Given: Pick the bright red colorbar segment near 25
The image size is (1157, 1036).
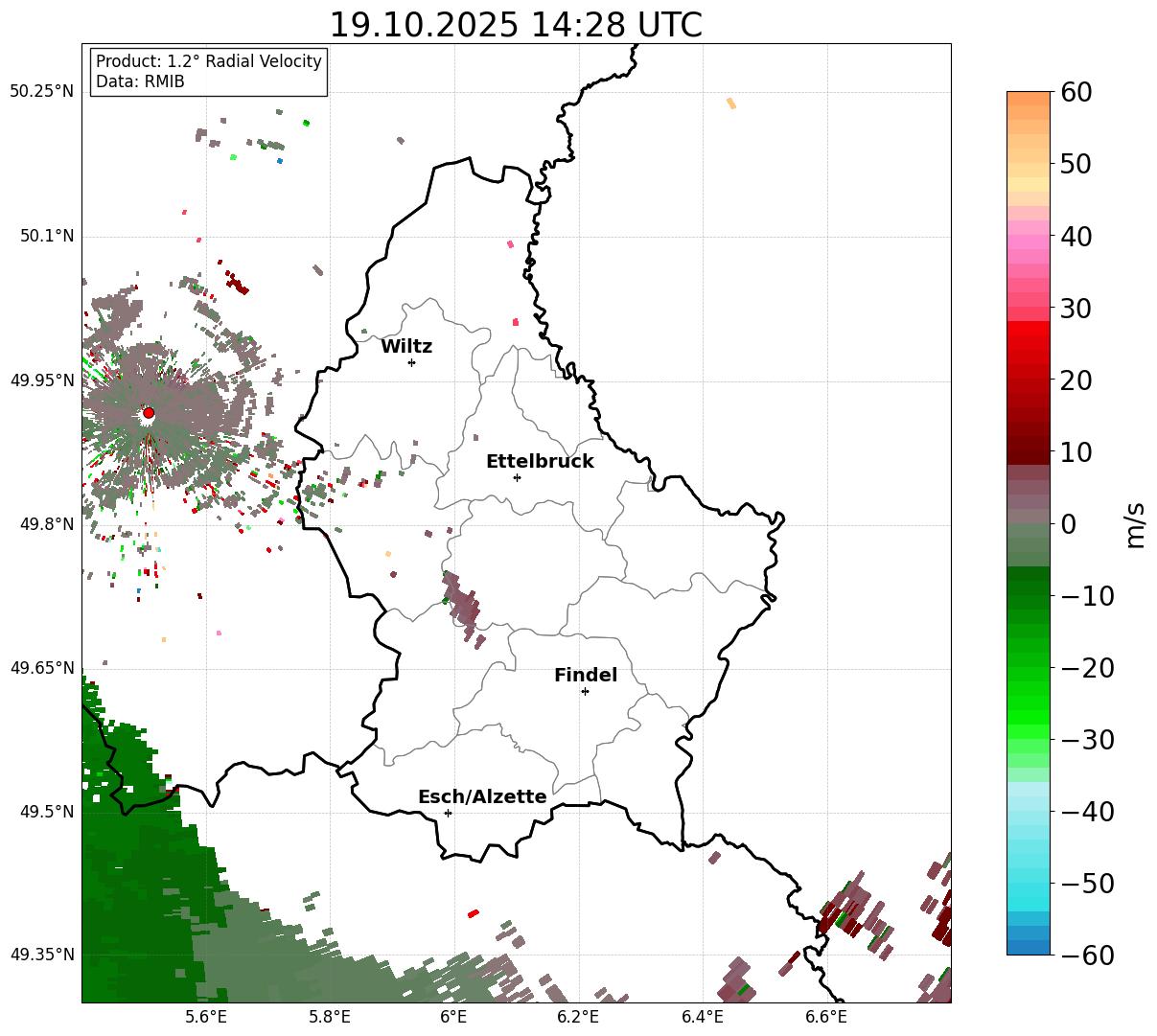Looking at the screenshot, I should [1029, 341].
